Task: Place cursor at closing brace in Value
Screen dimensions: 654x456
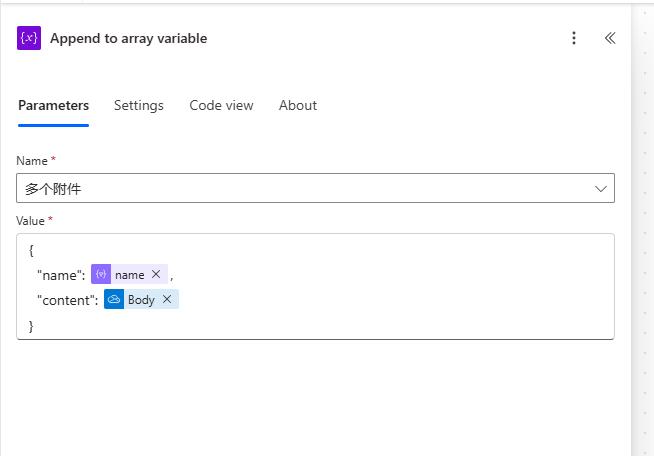Action: coord(31,326)
